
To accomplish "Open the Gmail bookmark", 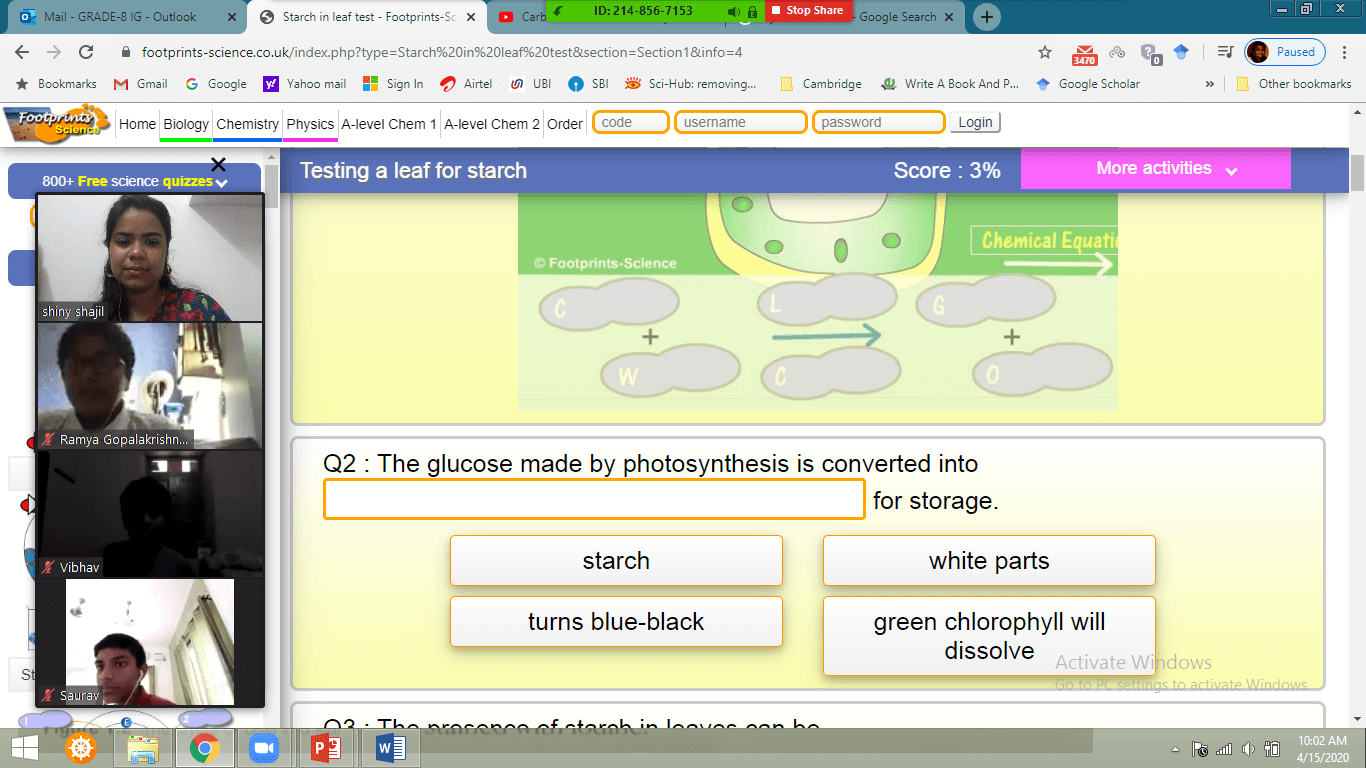I will click(x=140, y=84).
